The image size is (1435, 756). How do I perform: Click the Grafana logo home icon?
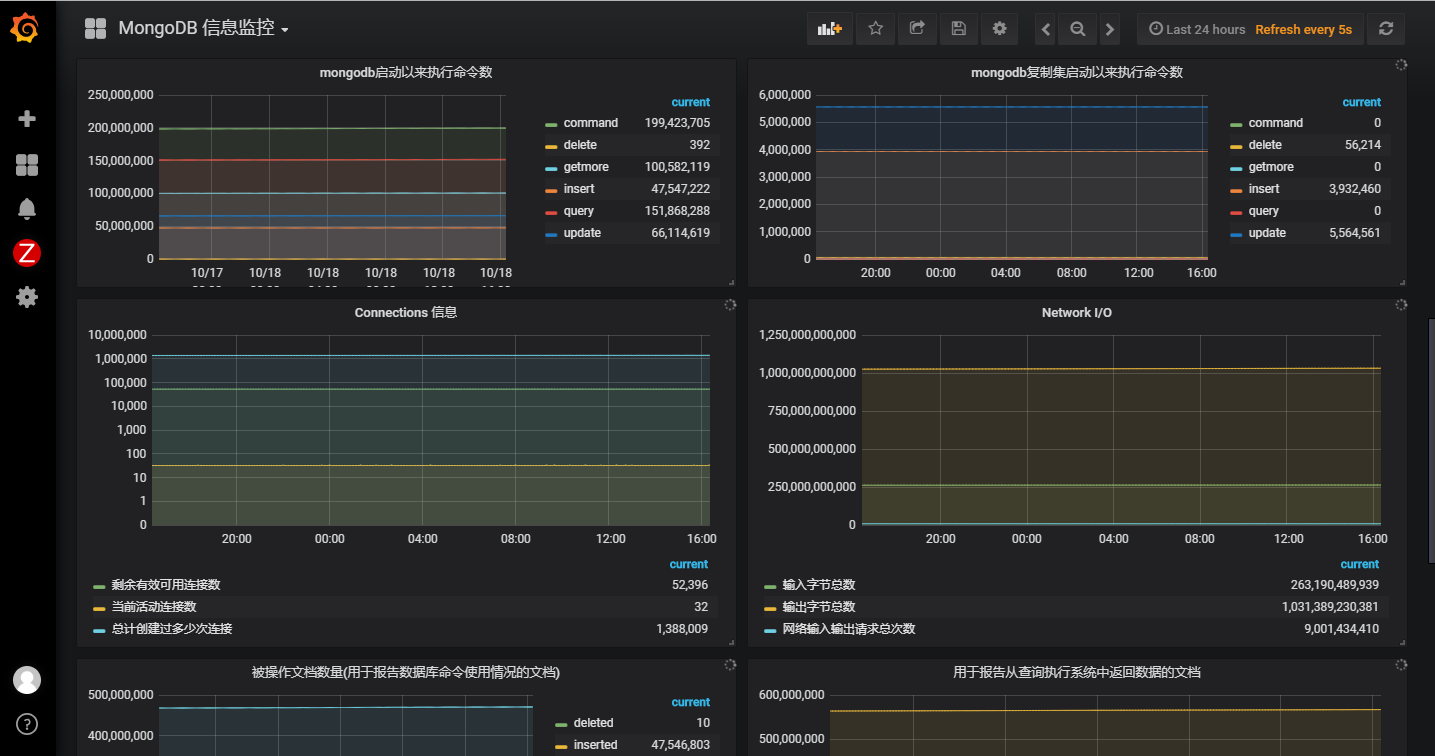(x=27, y=29)
